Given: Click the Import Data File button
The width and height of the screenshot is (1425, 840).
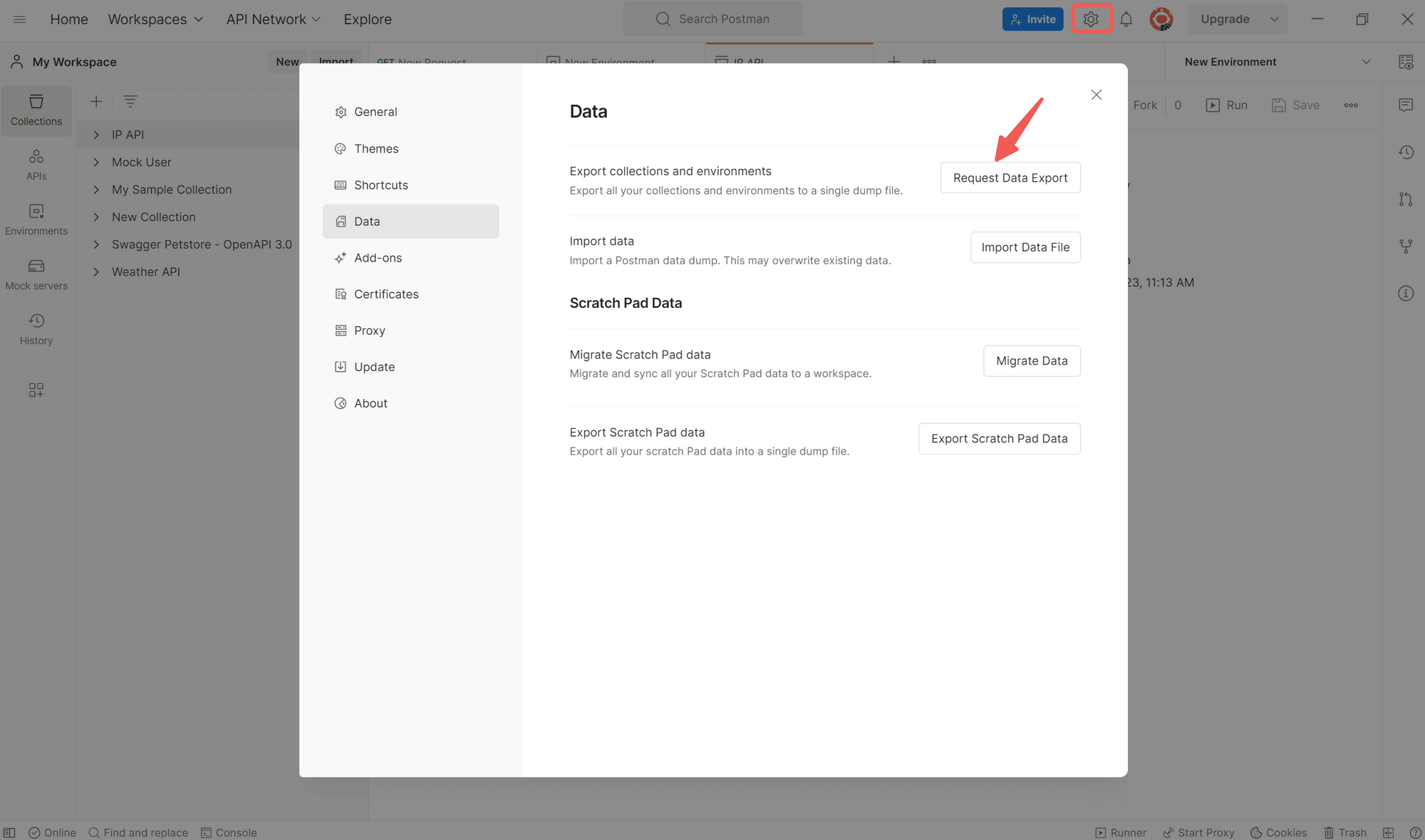Looking at the screenshot, I should [x=1025, y=247].
